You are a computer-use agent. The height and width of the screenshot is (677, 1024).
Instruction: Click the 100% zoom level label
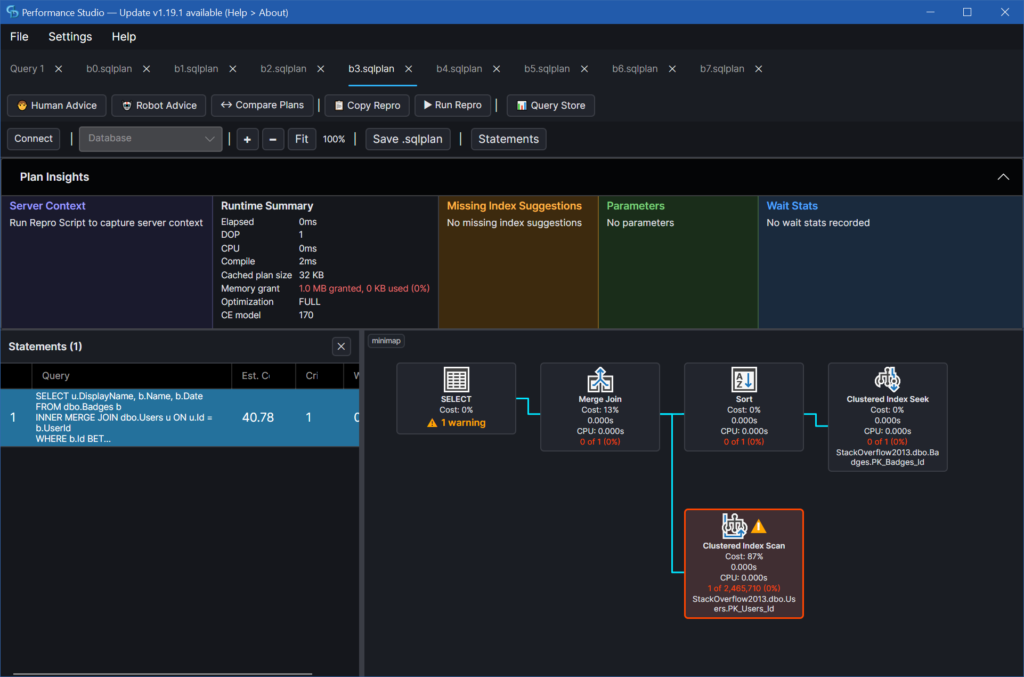coord(334,139)
